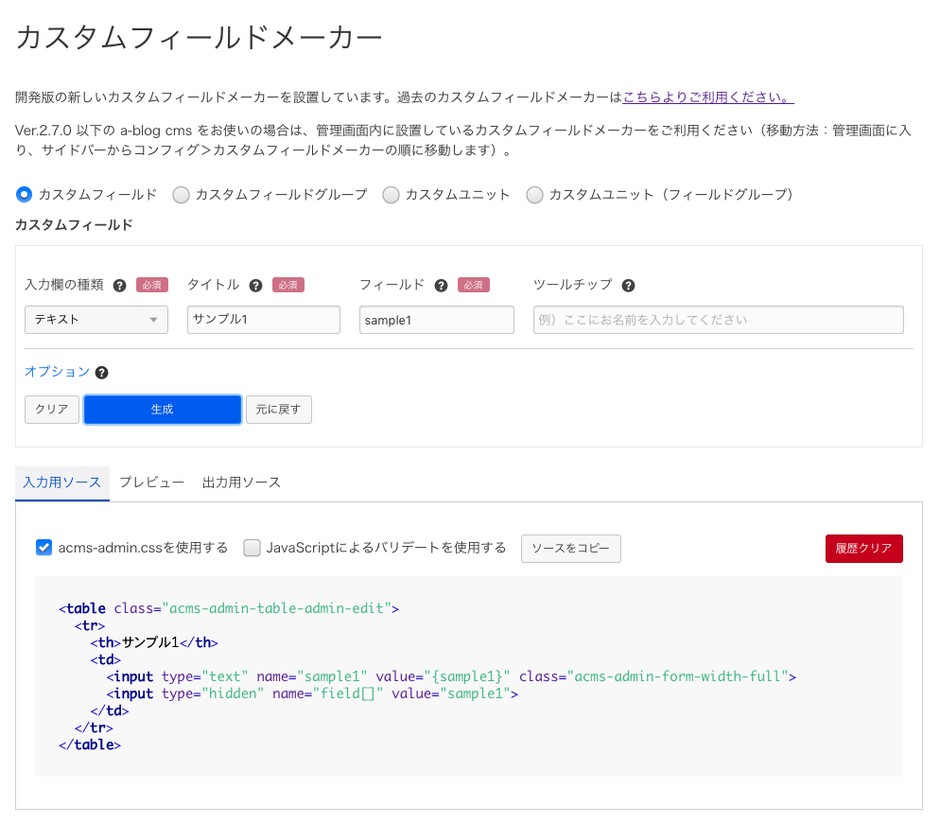The width and height of the screenshot is (940, 824).
Task: Open the 出力用ソース tab
Action: (241, 482)
